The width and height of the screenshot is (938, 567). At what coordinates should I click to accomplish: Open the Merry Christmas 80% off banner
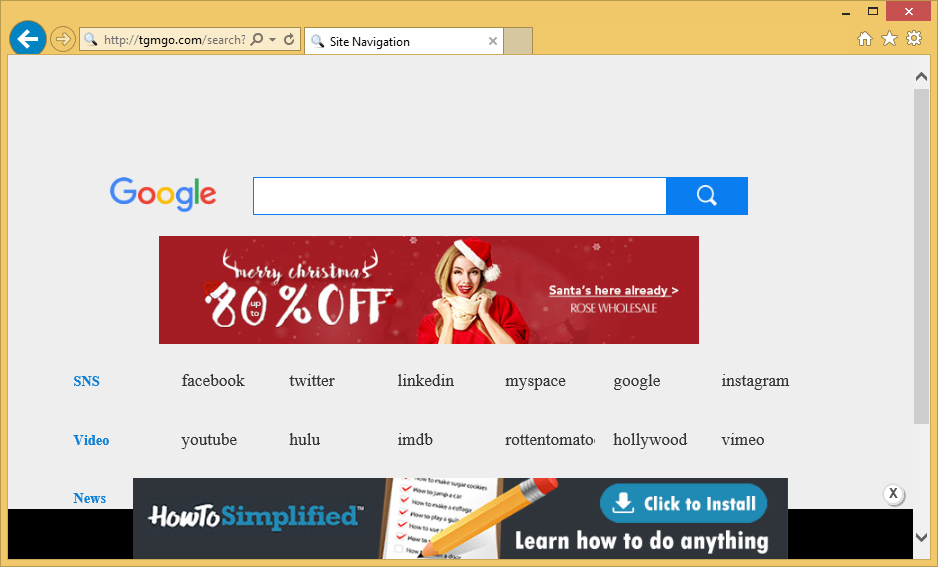point(429,290)
